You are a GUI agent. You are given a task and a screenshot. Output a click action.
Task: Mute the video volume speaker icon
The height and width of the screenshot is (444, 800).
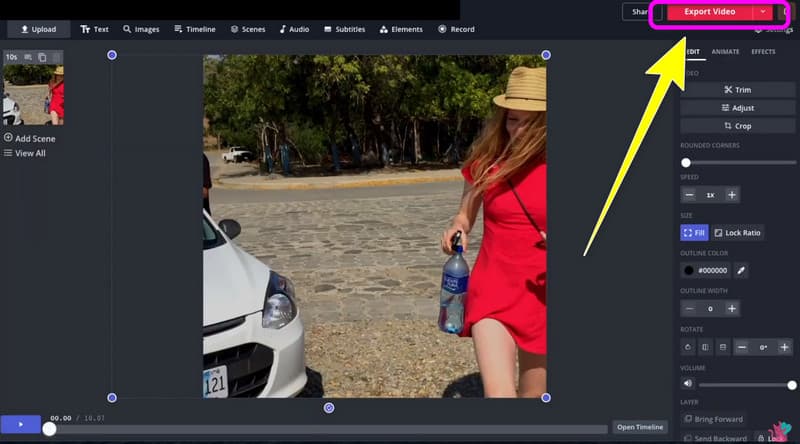coord(687,384)
